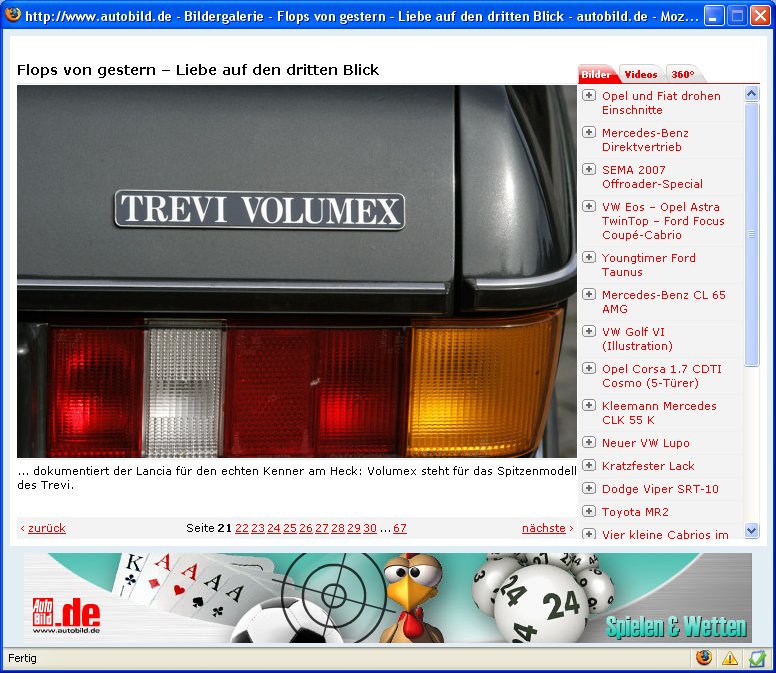
Task: Open gallery page 30
Action: [x=370, y=528]
